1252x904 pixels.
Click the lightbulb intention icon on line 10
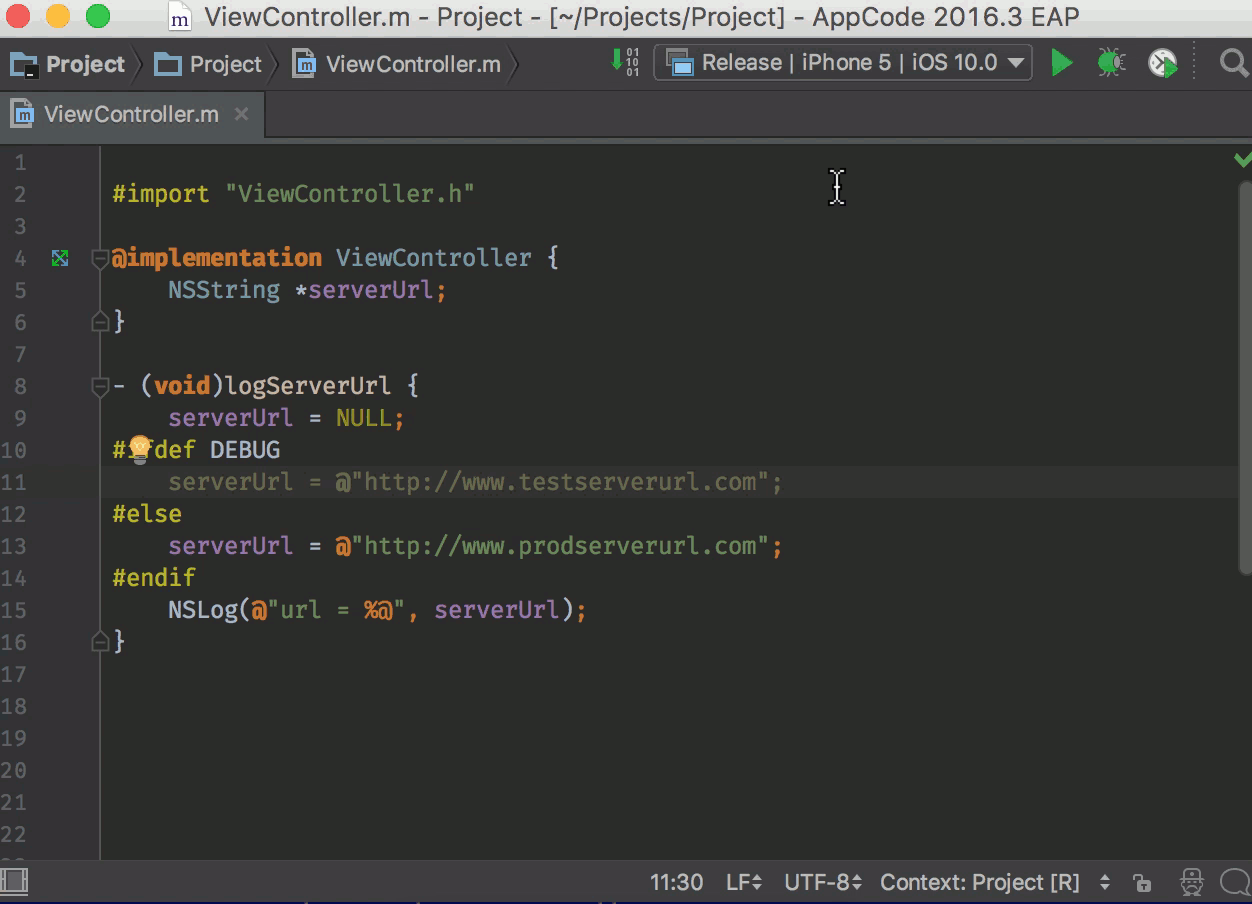[x=140, y=449]
